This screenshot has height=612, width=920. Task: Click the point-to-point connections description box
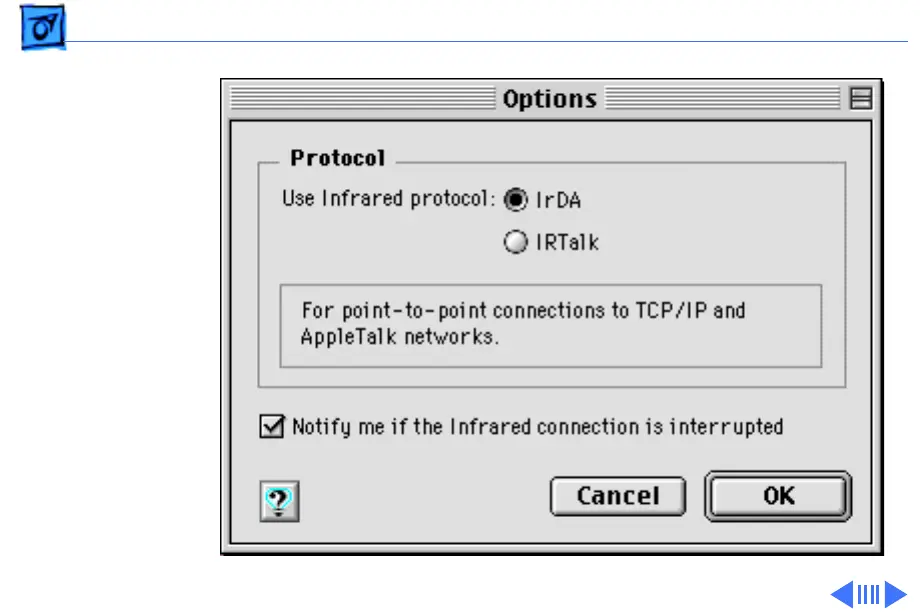click(x=550, y=324)
